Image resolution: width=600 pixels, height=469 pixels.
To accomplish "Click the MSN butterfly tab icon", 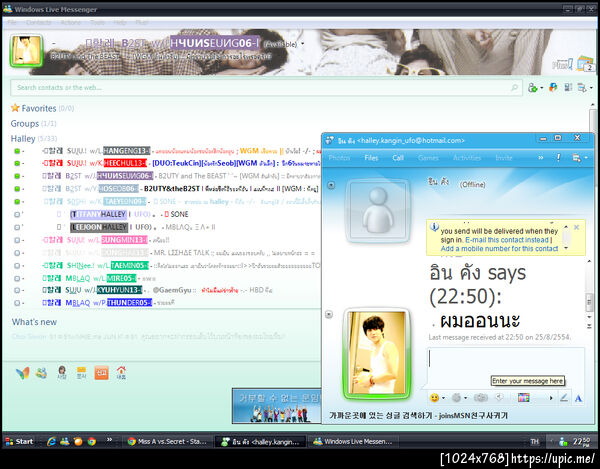I will coord(23,373).
